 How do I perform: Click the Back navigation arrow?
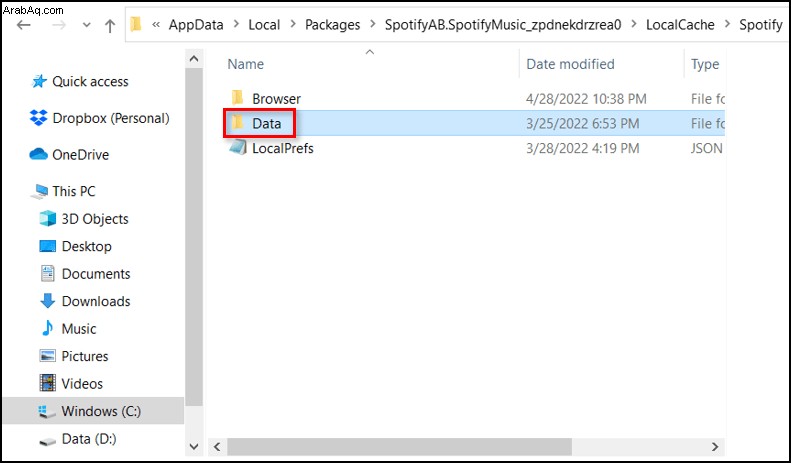[23, 25]
